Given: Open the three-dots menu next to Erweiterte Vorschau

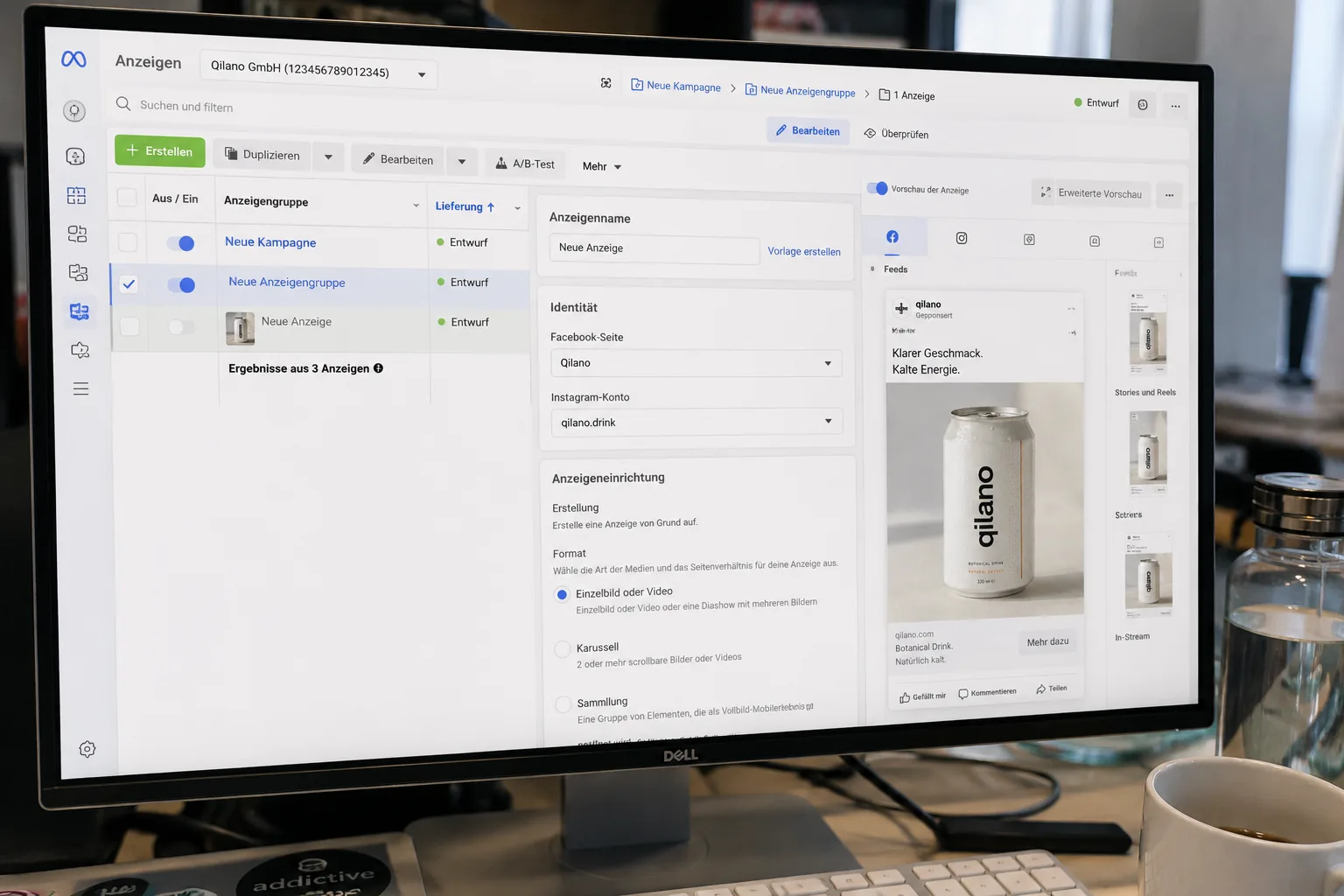Looking at the screenshot, I should [x=1169, y=195].
